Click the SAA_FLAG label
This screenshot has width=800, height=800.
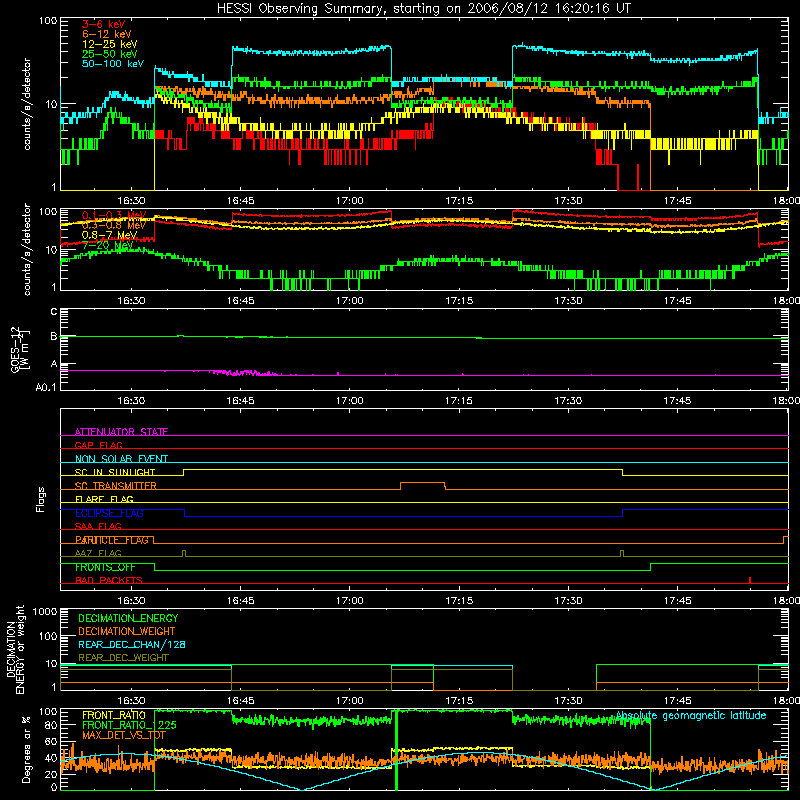click(98, 526)
